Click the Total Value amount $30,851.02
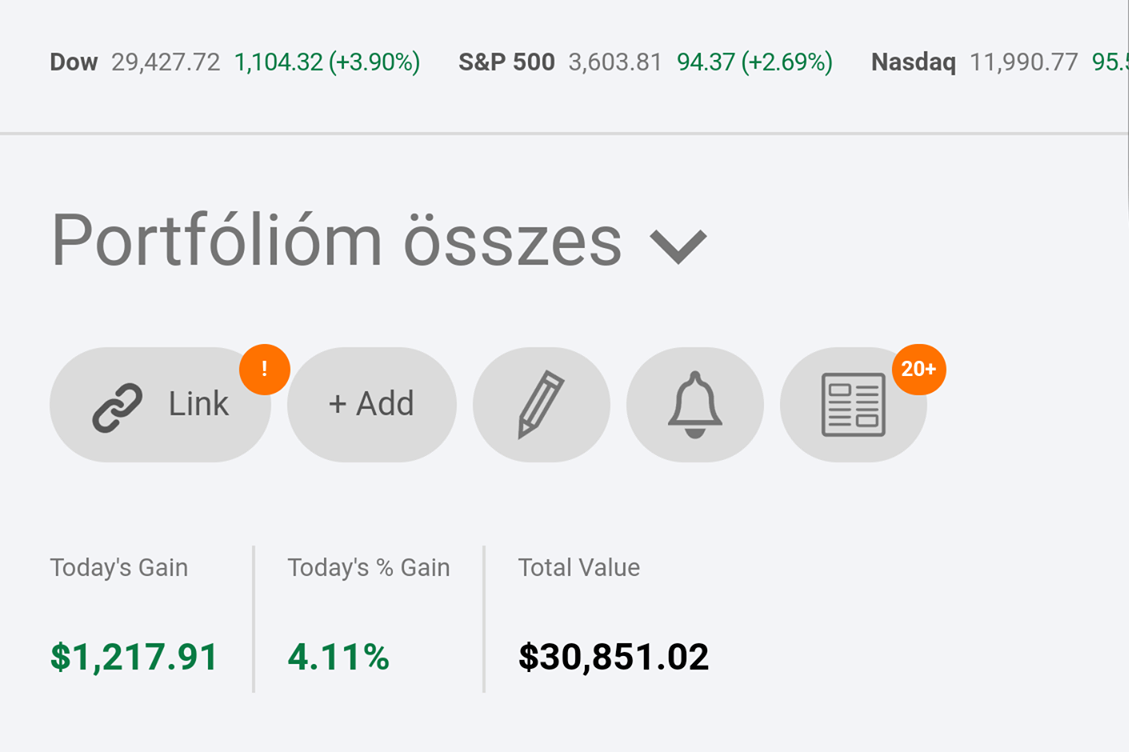The image size is (1129, 752). pyautogui.click(x=613, y=657)
